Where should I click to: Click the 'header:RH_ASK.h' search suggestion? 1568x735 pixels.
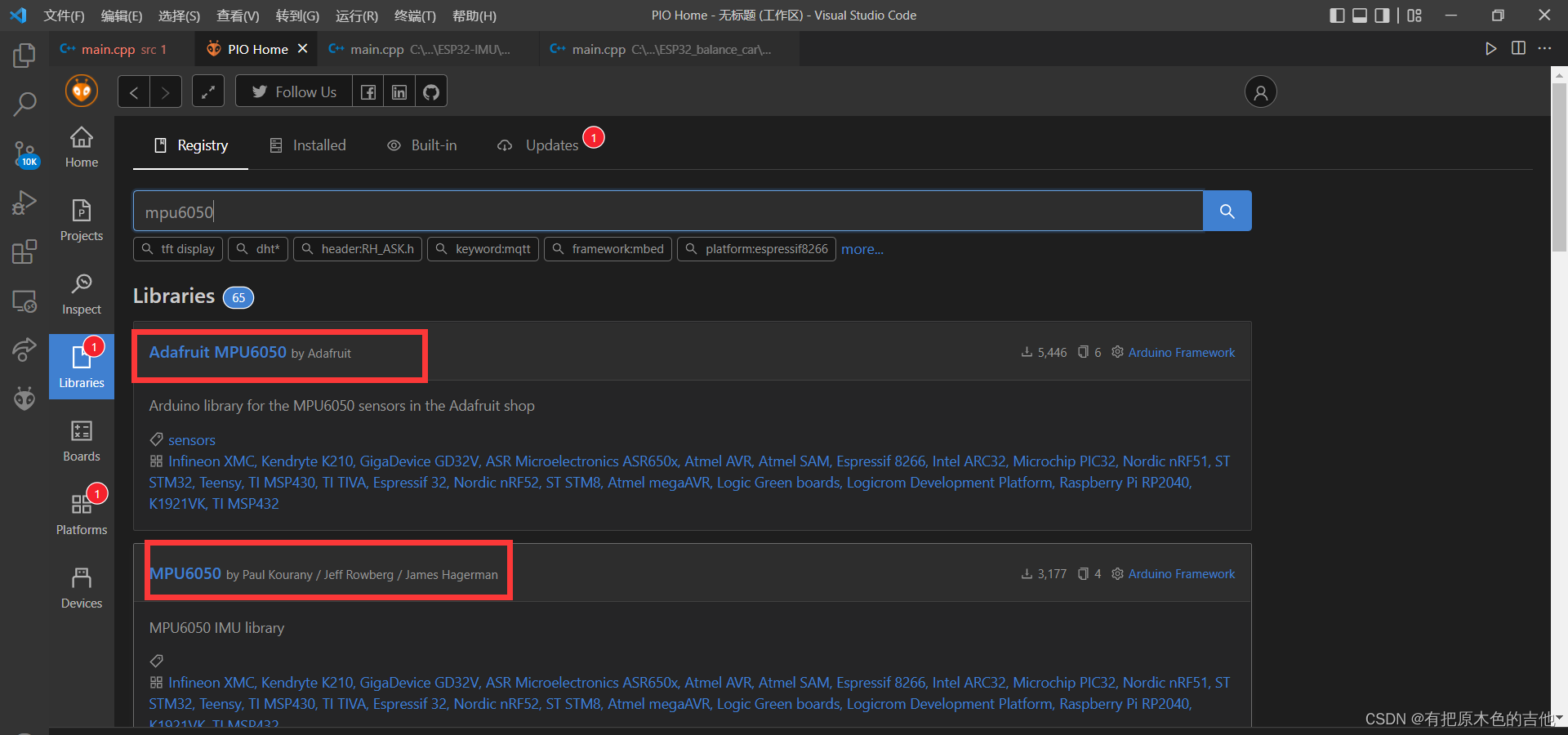(358, 249)
